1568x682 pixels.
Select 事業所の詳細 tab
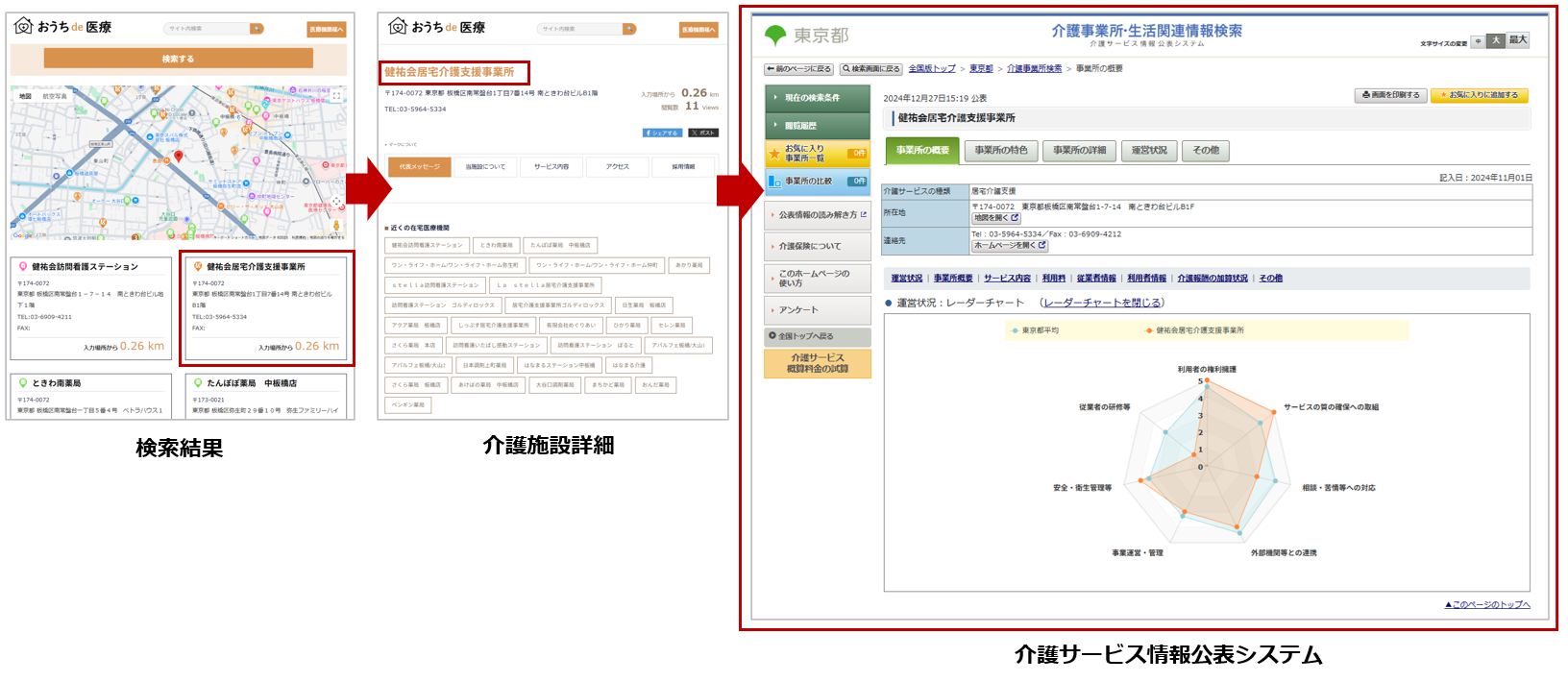1079,151
